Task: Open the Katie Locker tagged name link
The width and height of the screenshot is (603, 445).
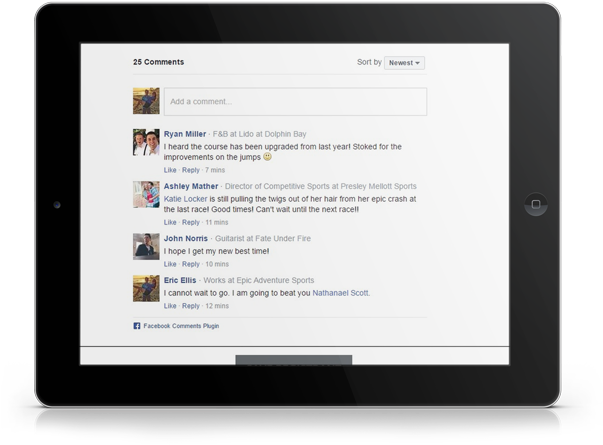Action: tap(185, 199)
